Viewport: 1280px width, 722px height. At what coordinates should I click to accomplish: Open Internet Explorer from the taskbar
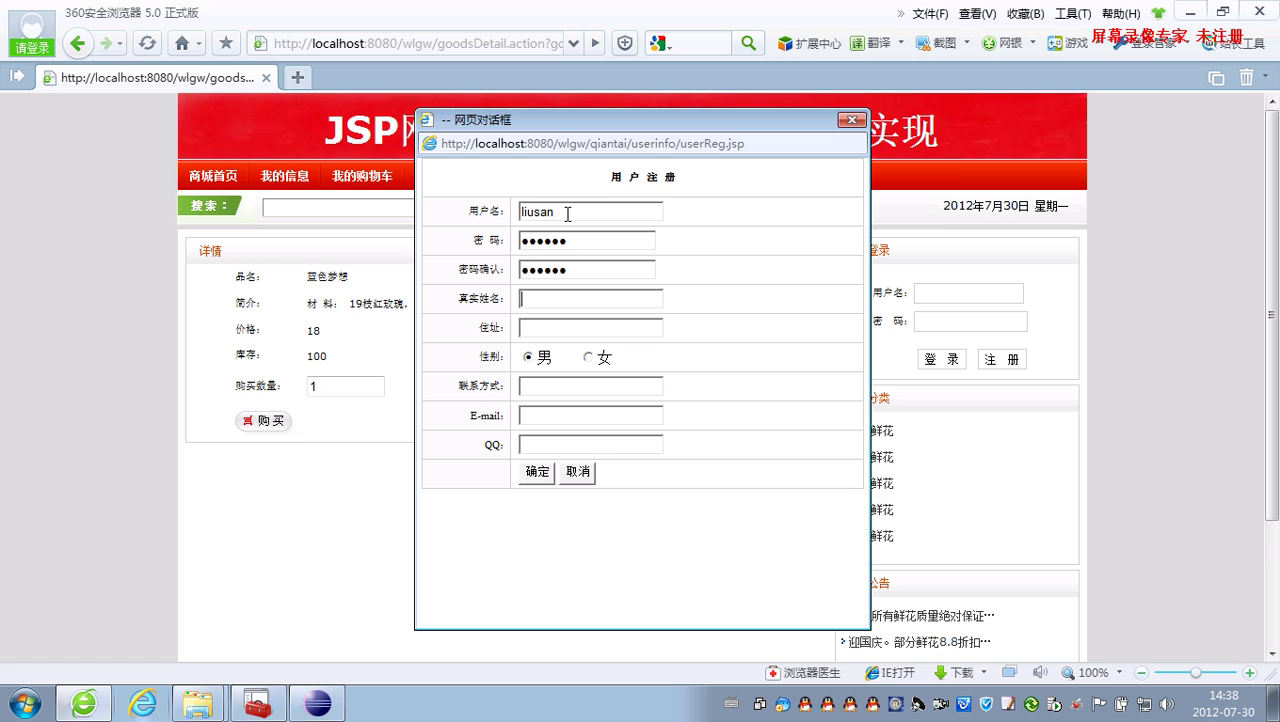(x=143, y=703)
